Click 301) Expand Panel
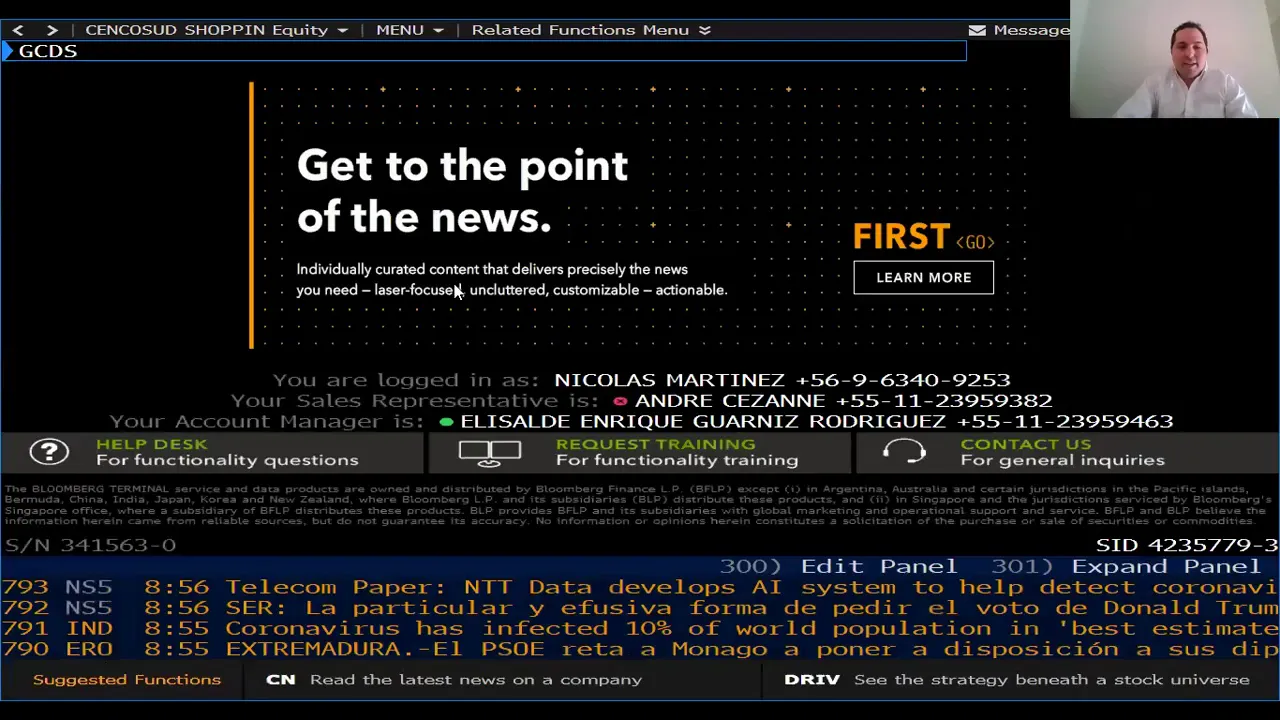Screen dimensions: 1280x720 coord(1125,566)
